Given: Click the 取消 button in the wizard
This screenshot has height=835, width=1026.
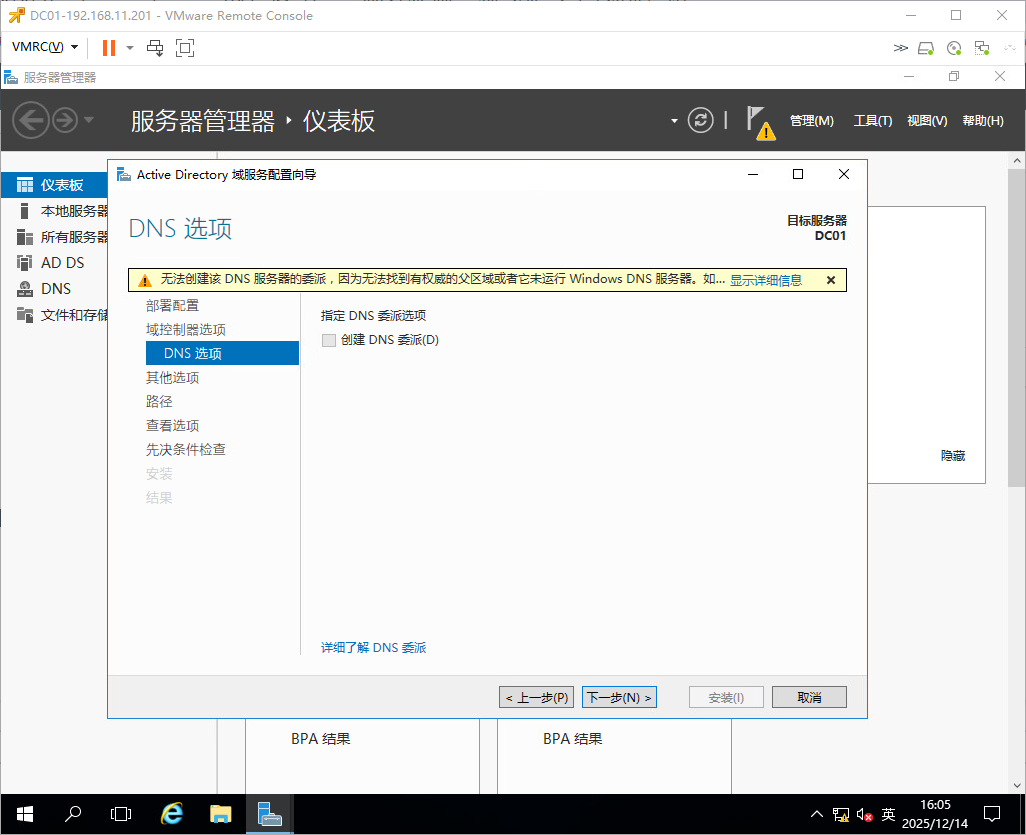Looking at the screenshot, I should tap(809, 698).
